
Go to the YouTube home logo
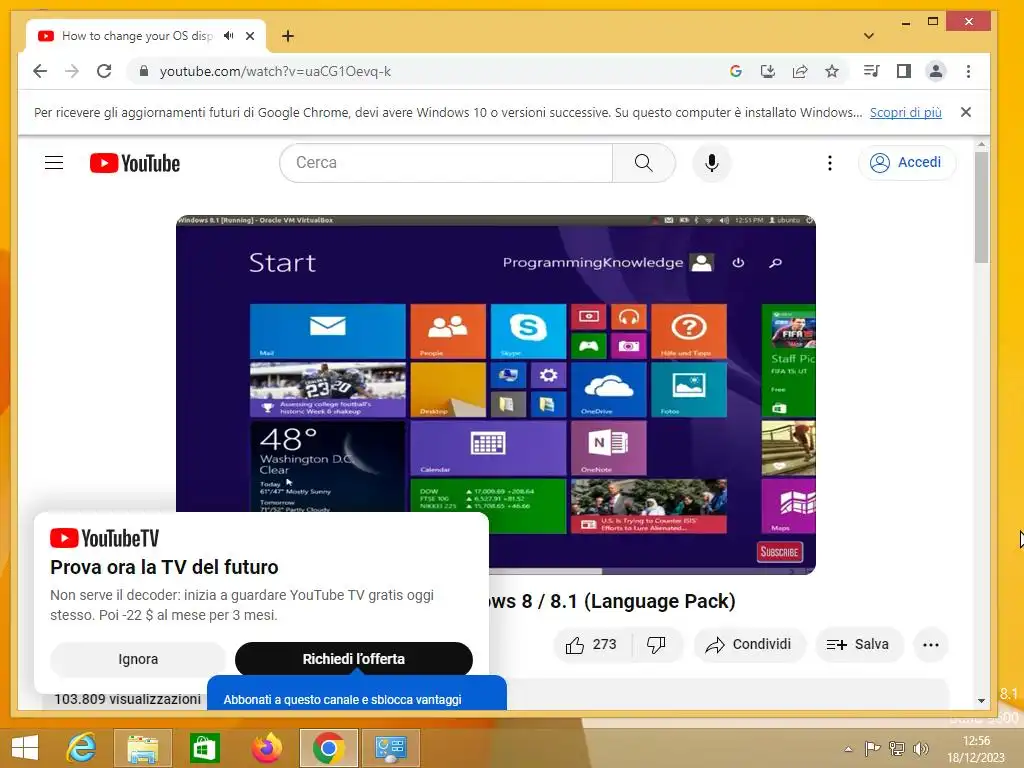(135, 163)
